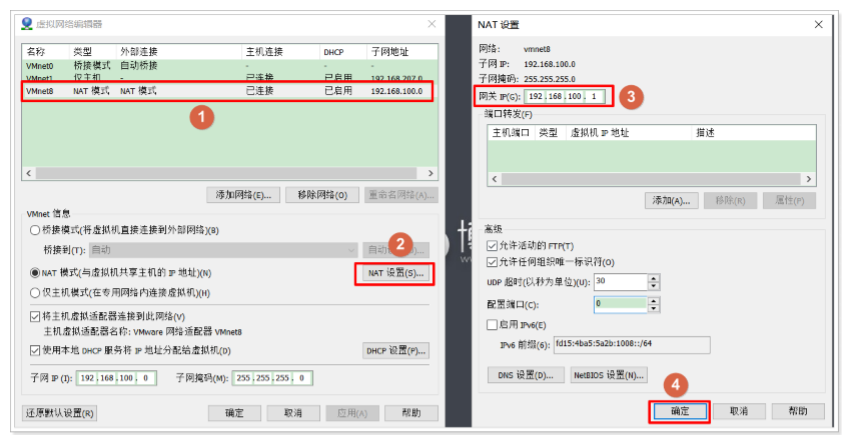Confirm with 确定 in the virtual network editor

pyautogui.click(x=234, y=413)
